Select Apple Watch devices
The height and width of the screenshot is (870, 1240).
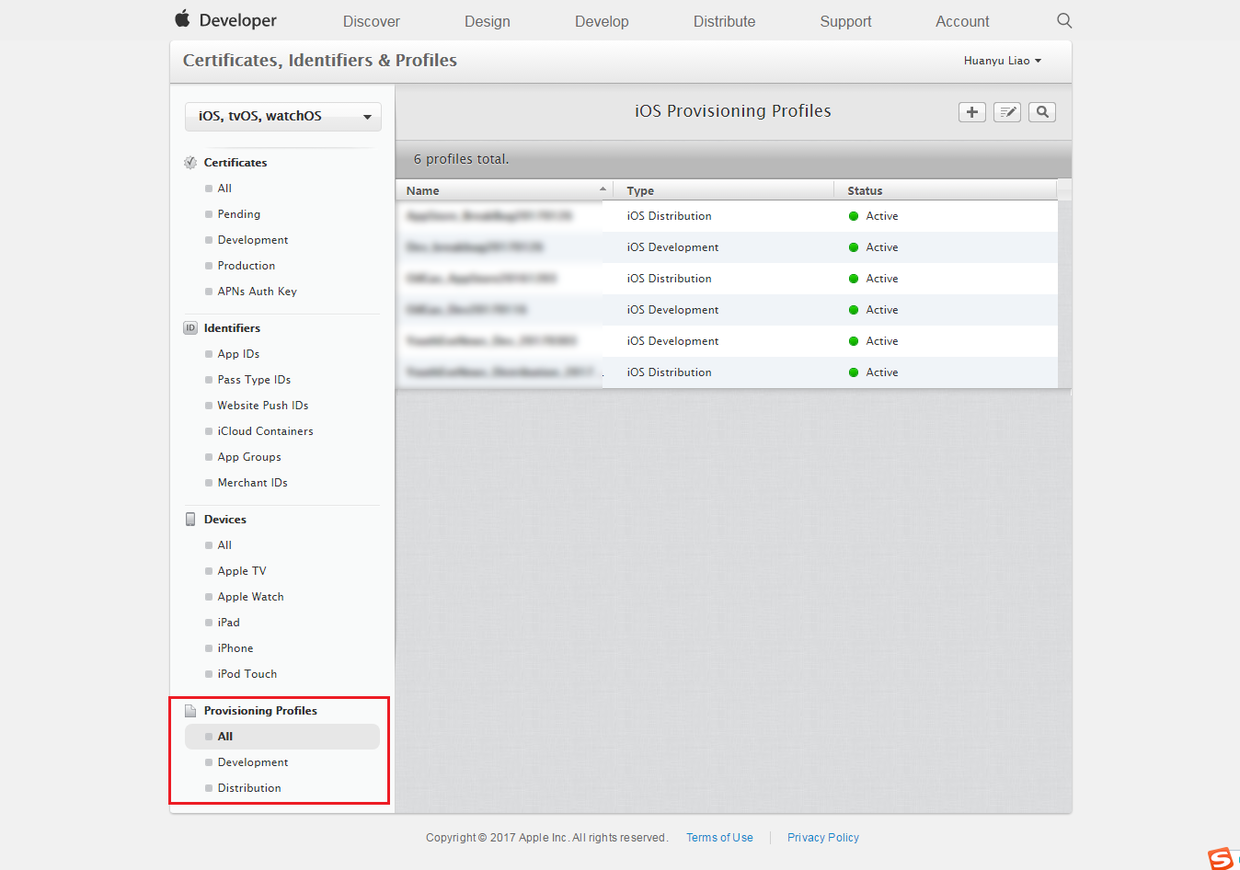(x=250, y=597)
